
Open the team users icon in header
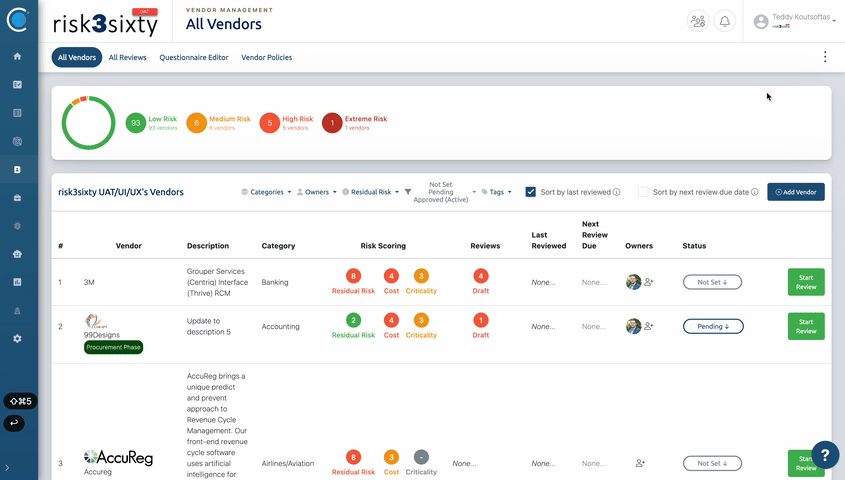tap(698, 22)
